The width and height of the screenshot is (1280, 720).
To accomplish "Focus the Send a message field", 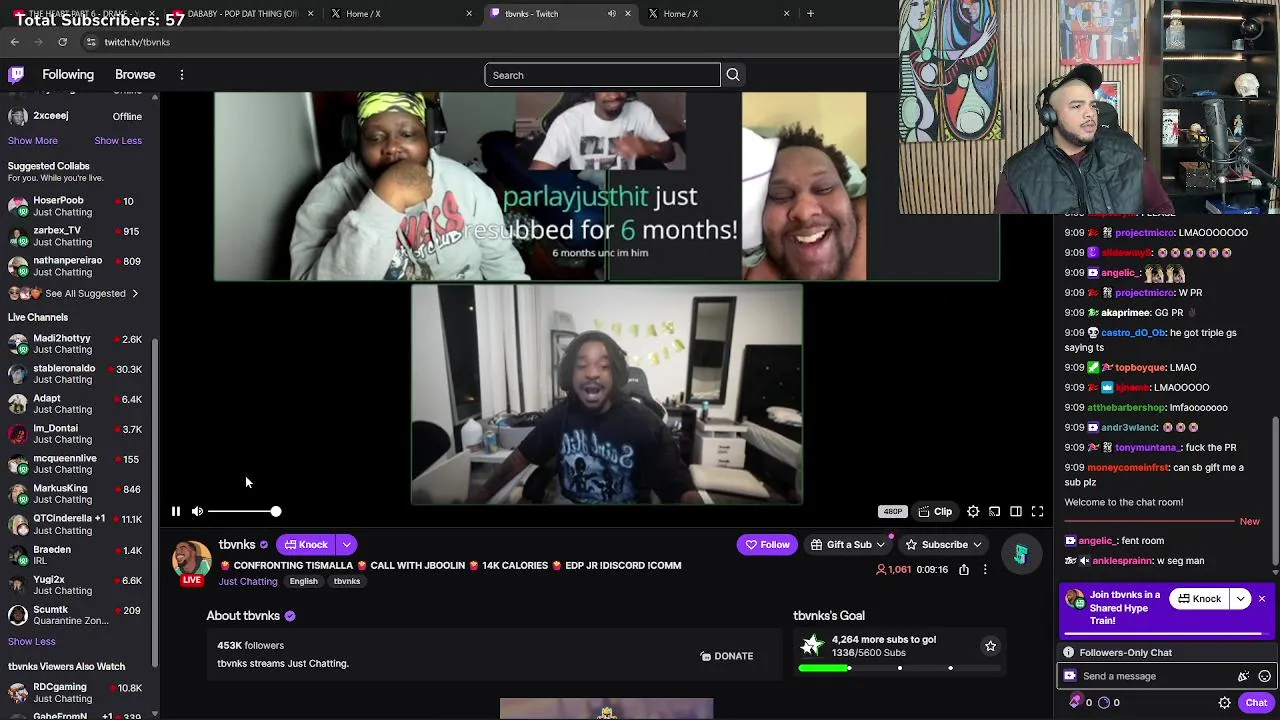I will click(1155, 677).
